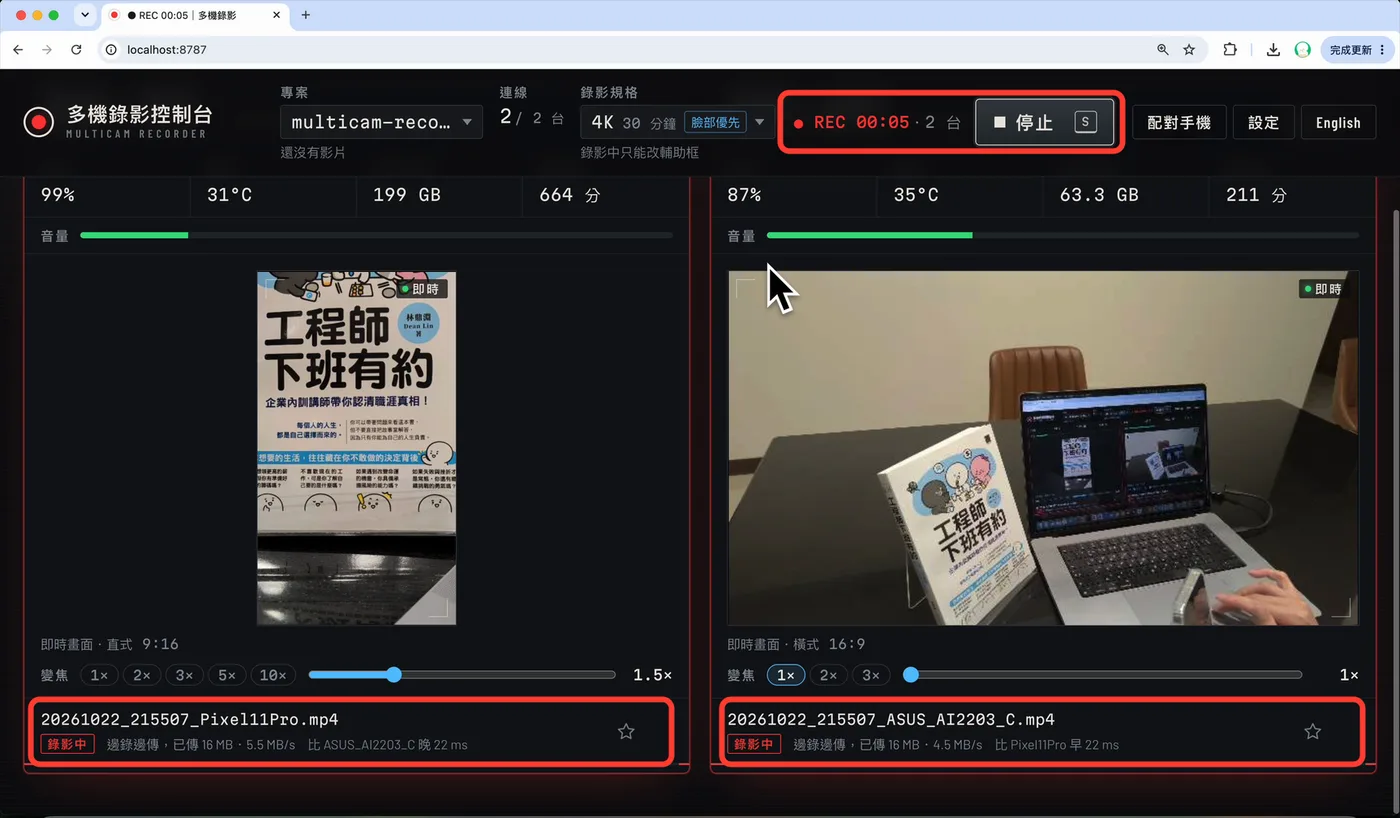
Task: Set Pixel camera zoom to 10×
Action: (x=273, y=675)
